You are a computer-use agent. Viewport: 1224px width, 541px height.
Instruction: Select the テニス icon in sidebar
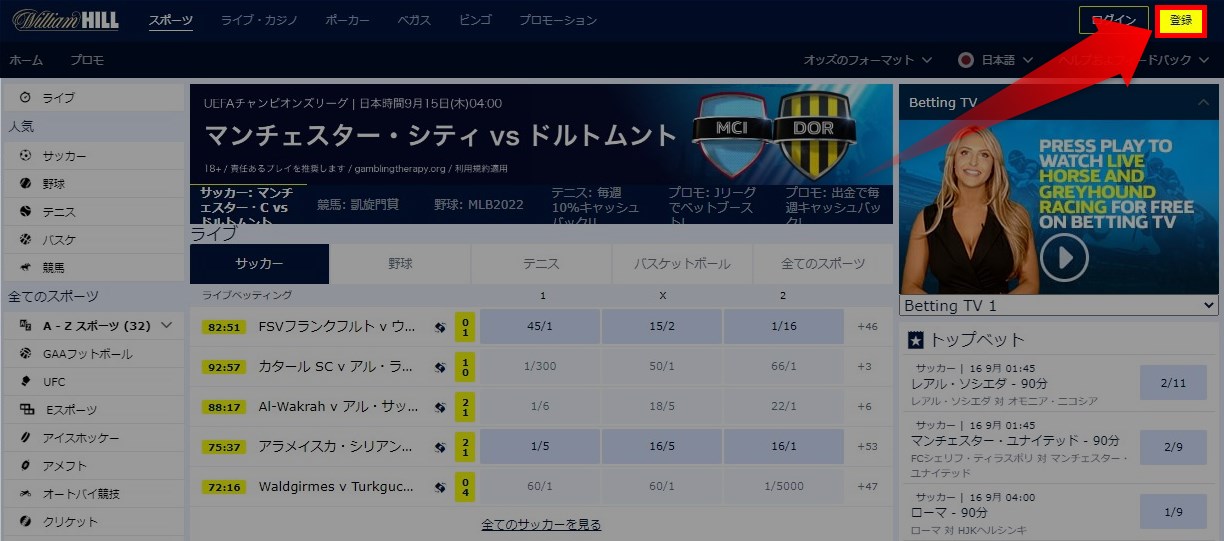[25, 212]
